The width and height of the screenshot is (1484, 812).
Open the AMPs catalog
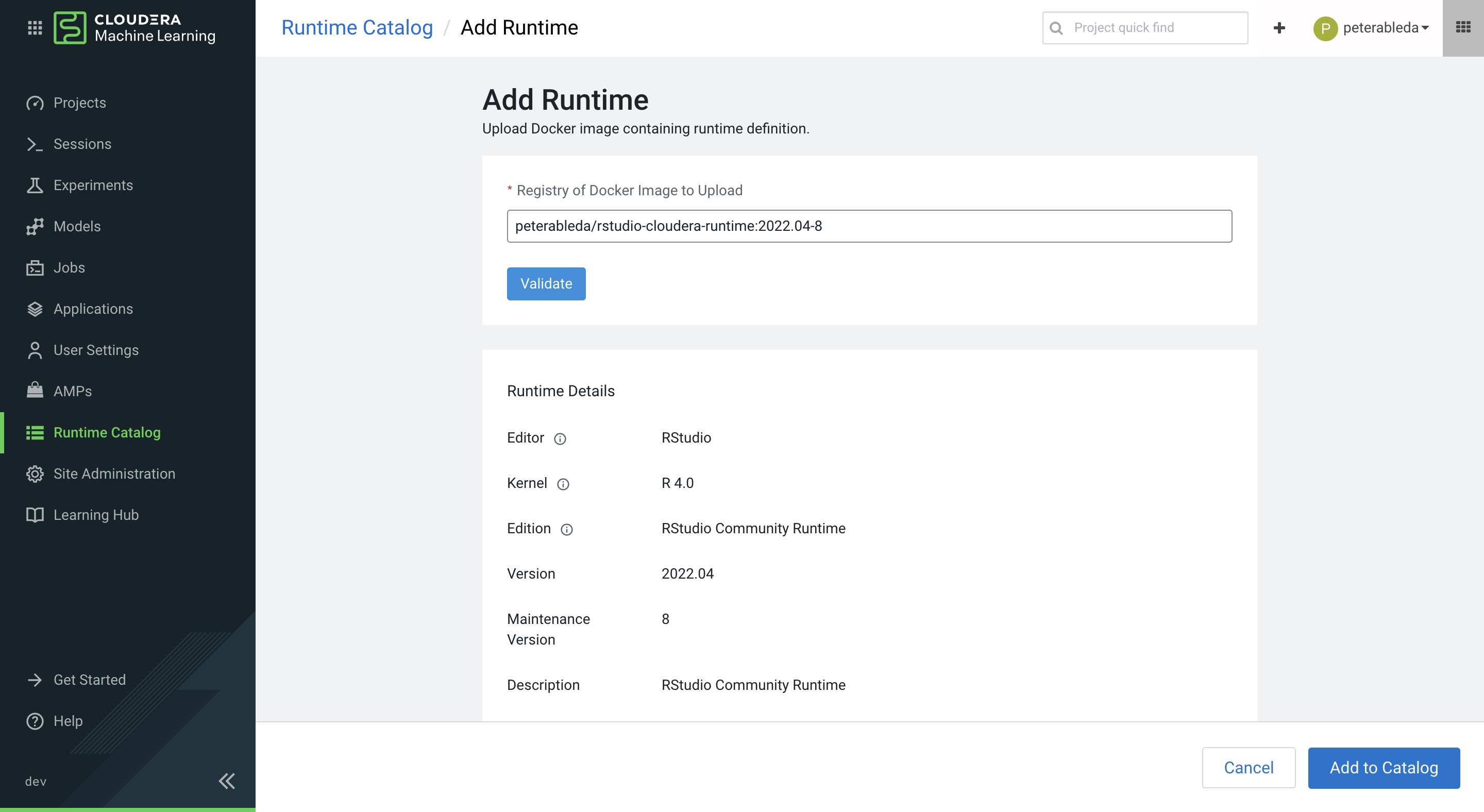coord(73,391)
